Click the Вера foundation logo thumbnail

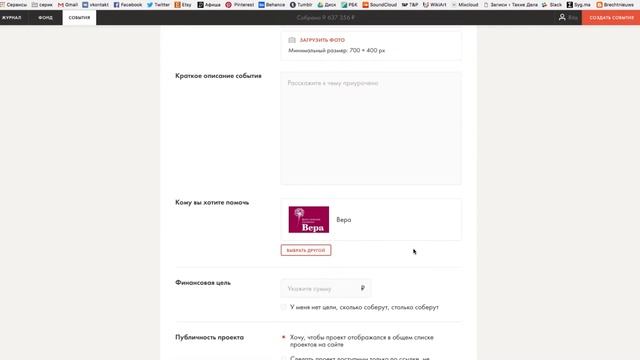tap(309, 220)
